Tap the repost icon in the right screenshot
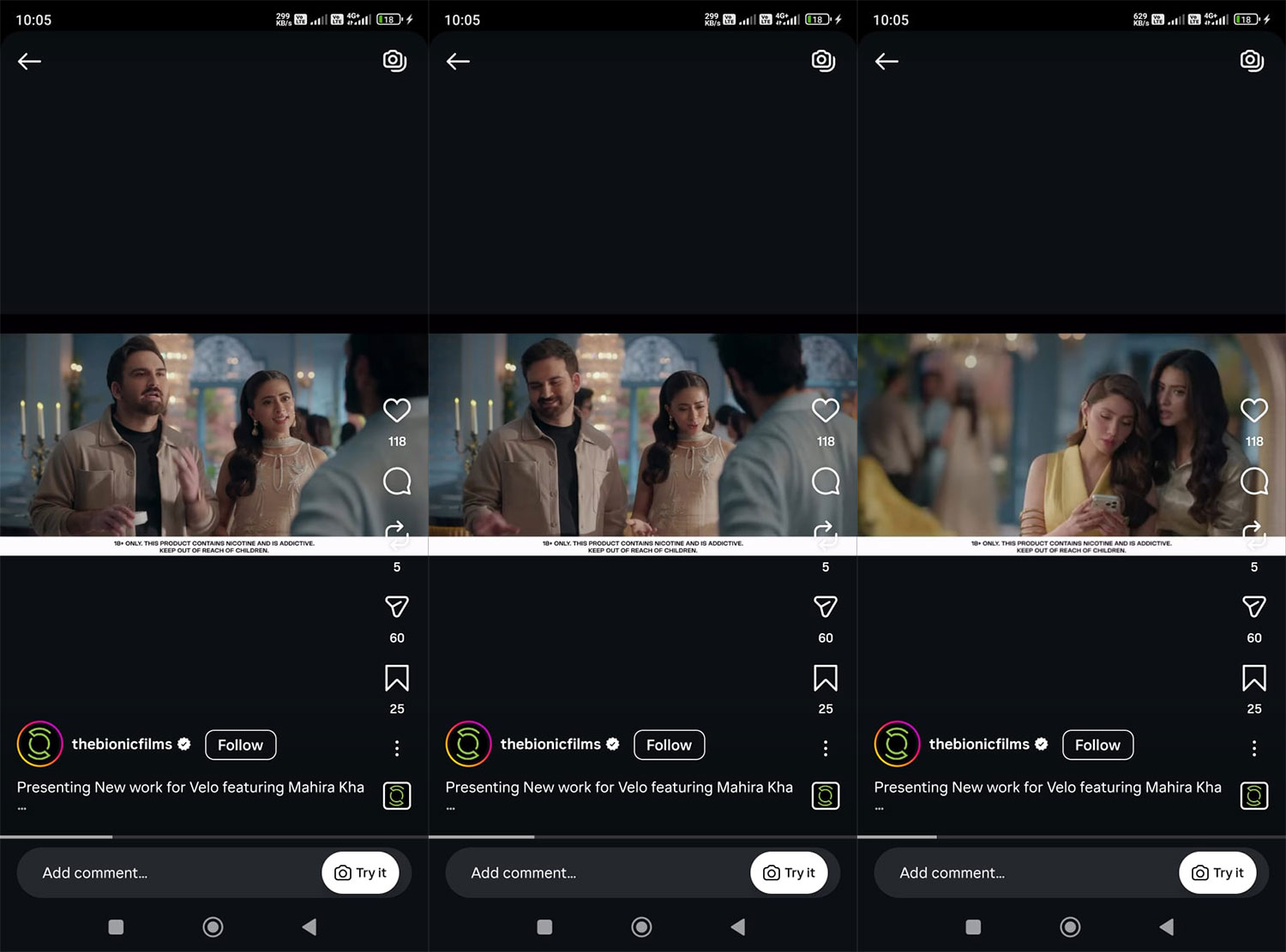1286x952 pixels. pos(1253,534)
